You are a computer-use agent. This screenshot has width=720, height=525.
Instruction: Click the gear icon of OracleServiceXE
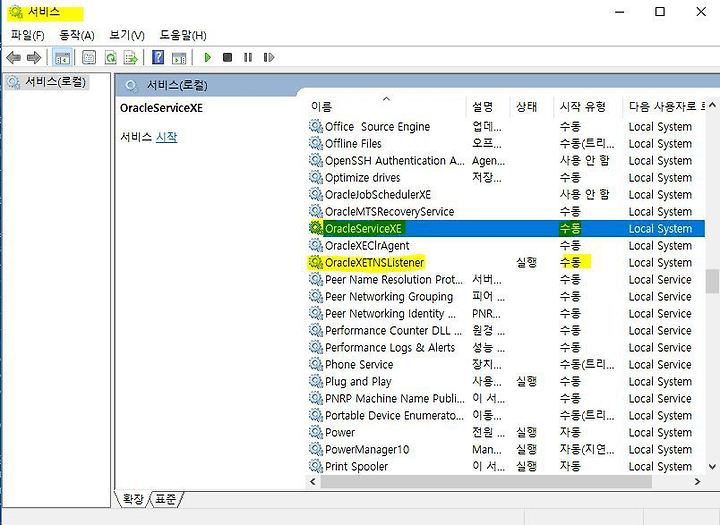tap(315, 228)
